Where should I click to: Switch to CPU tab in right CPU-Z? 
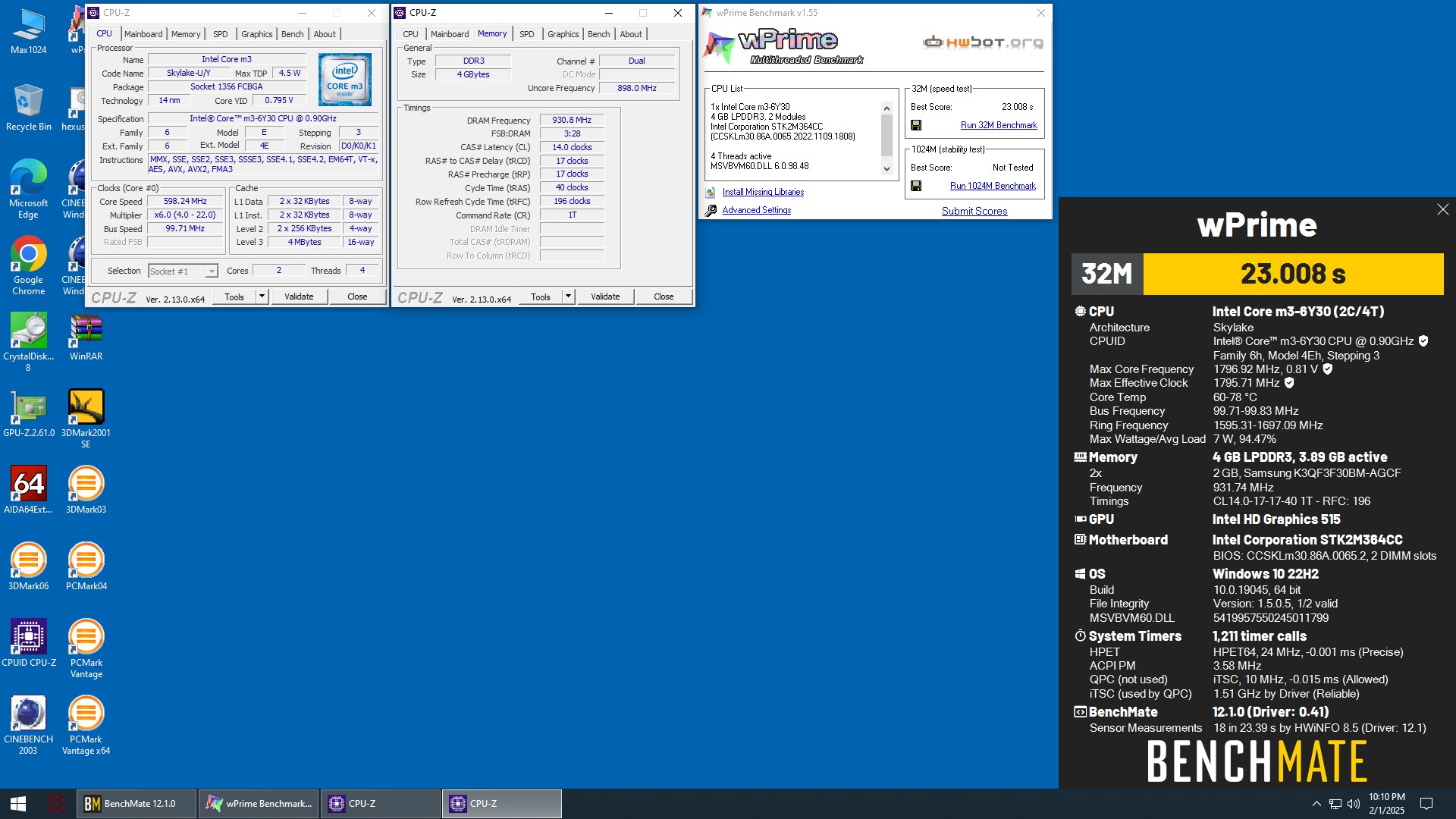pyautogui.click(x=410, y=34)
